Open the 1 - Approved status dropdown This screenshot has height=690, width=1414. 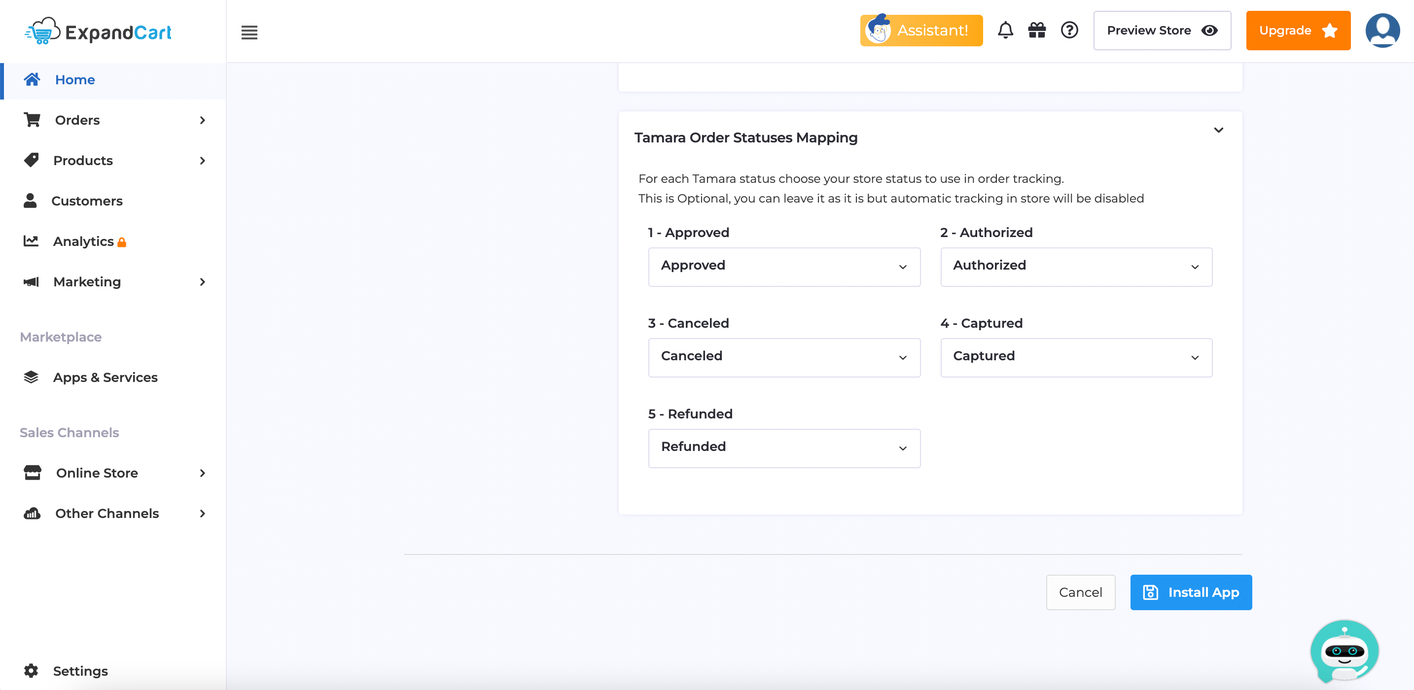tap(784, 267)
